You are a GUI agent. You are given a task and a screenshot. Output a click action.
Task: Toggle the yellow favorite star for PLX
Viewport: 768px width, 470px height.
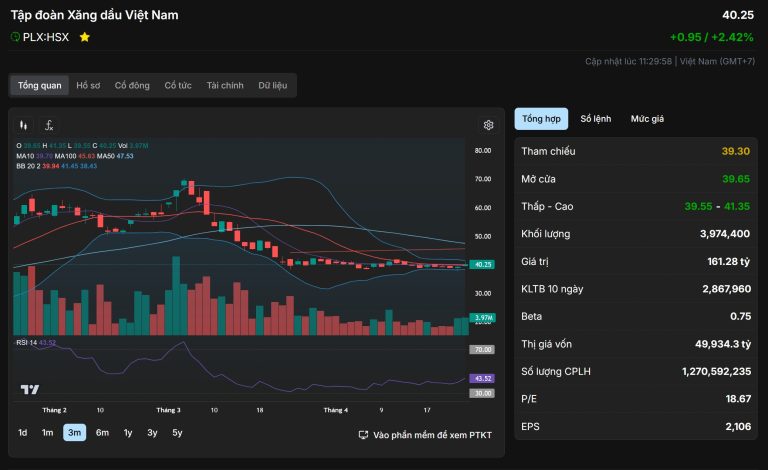pyautogui.click(x=85, y=37)
